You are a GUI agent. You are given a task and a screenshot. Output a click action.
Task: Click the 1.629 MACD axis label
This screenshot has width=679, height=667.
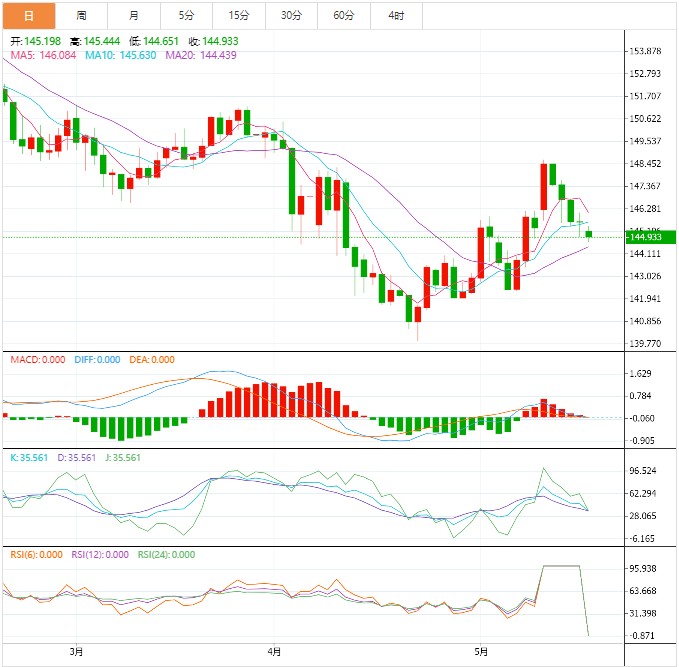(x=640, y=374)
